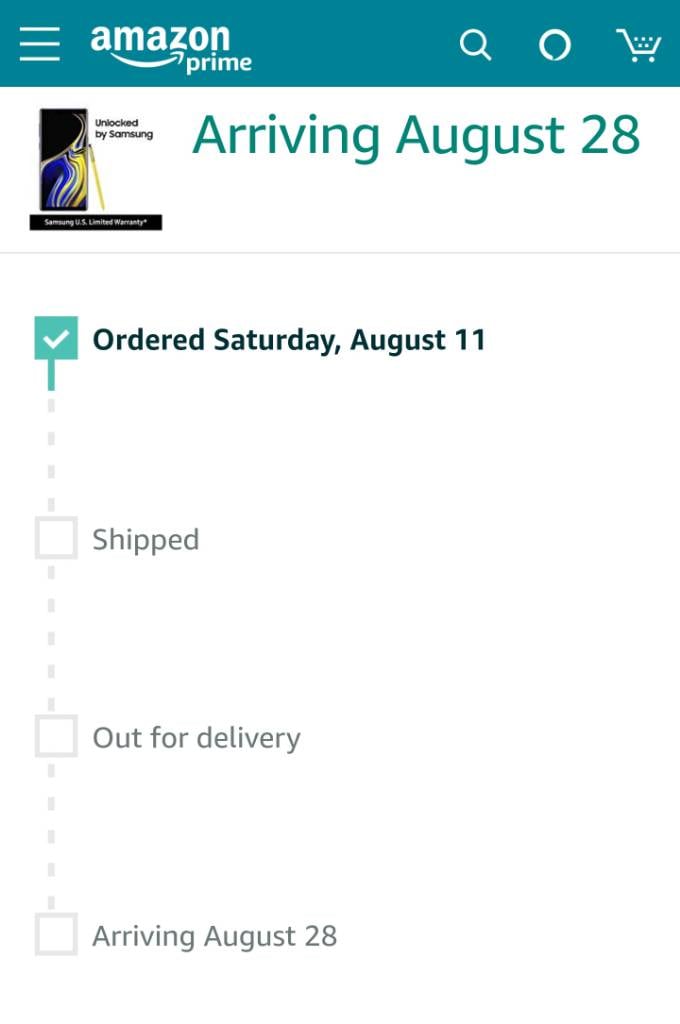This screenshot has height=1024, width=680.
Task: Activate the Alexa circle icon
Action: 555,45
